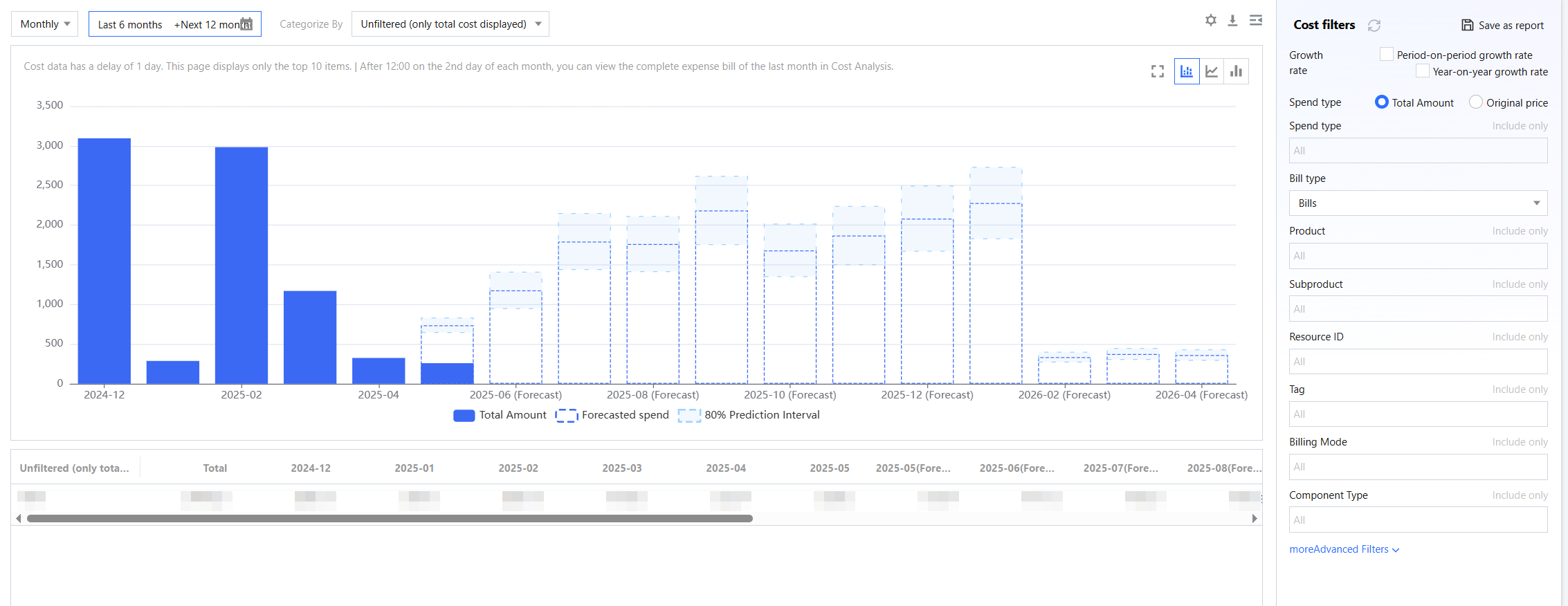Screen dimensions: 1568x606
Task: Click the right arrow of table scrollbar
Action: point(1255,518)
